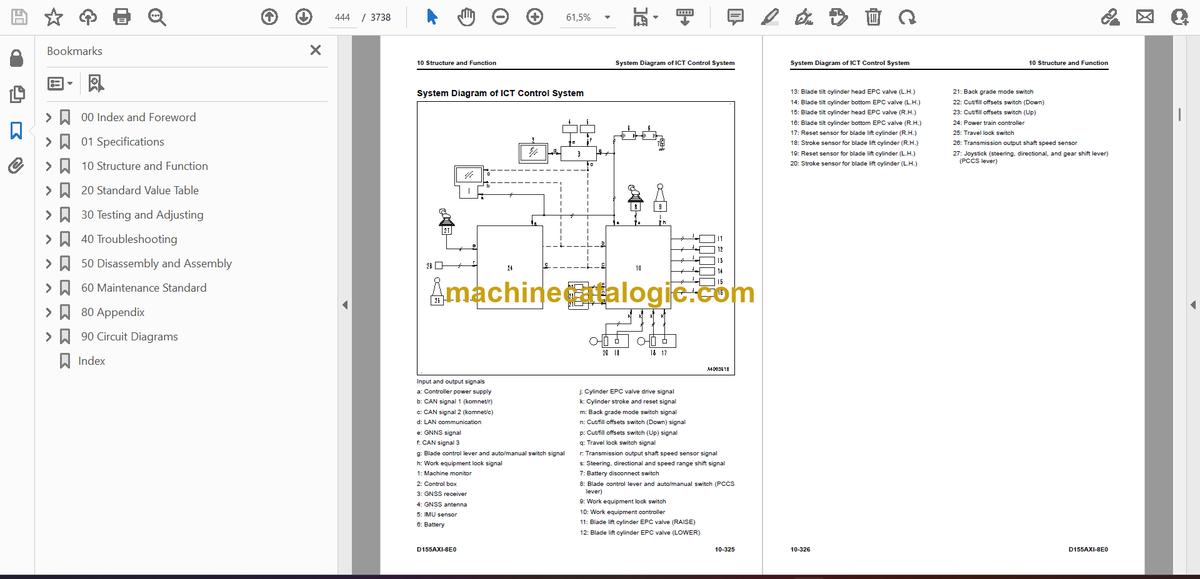Image resolution: width=1200 pixels, height=579 pixels.
Task: Toggle the Bookmarks panel icon in sidebar
Action: [x=16, y=130]
